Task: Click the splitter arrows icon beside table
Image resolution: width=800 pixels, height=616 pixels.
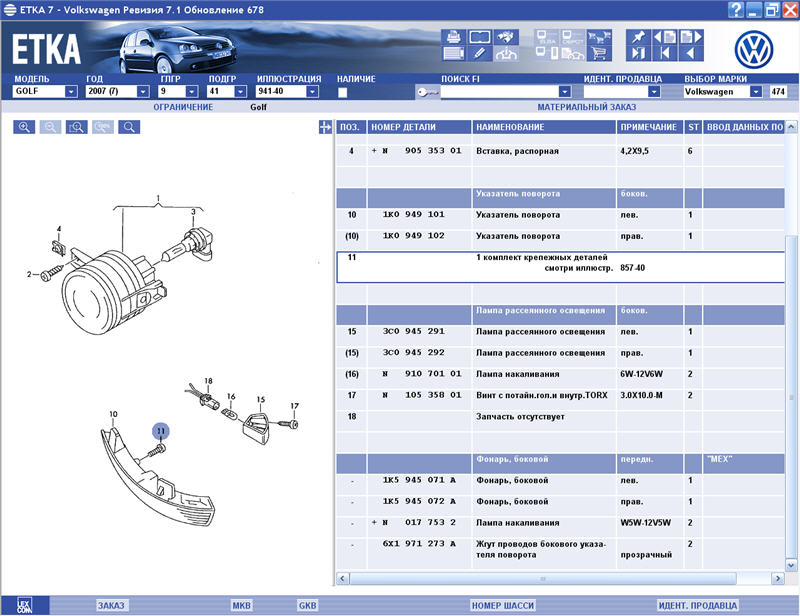Action: [x=325, y=127]
